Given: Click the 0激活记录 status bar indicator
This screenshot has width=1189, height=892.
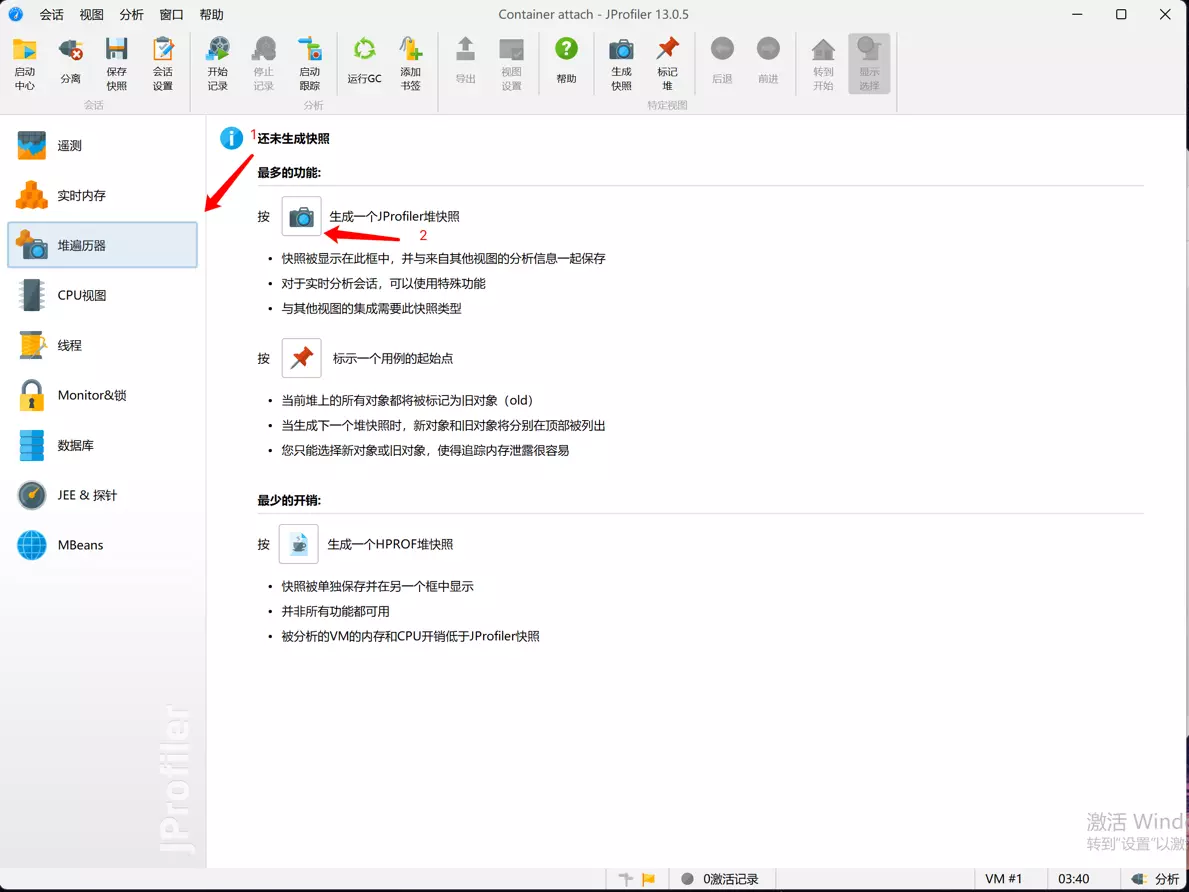Looking at the screenshot, I should [x=720, y=879].
